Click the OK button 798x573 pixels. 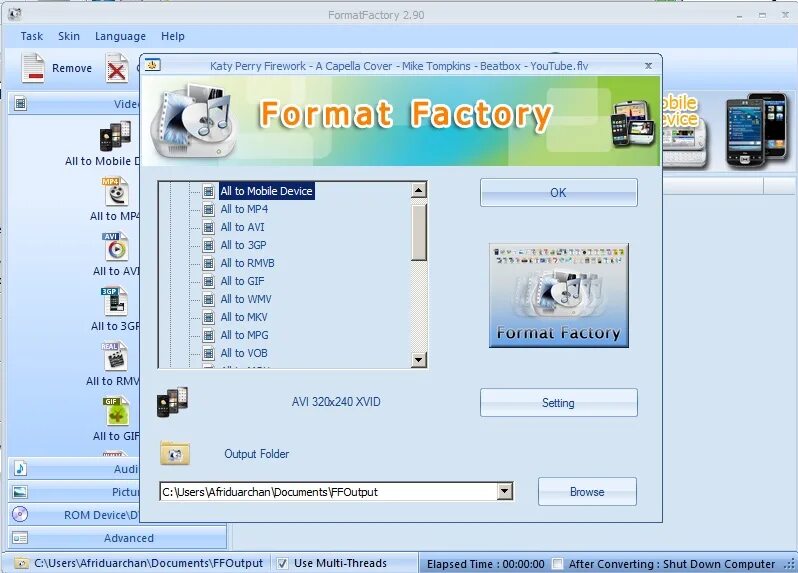(558, 192)
